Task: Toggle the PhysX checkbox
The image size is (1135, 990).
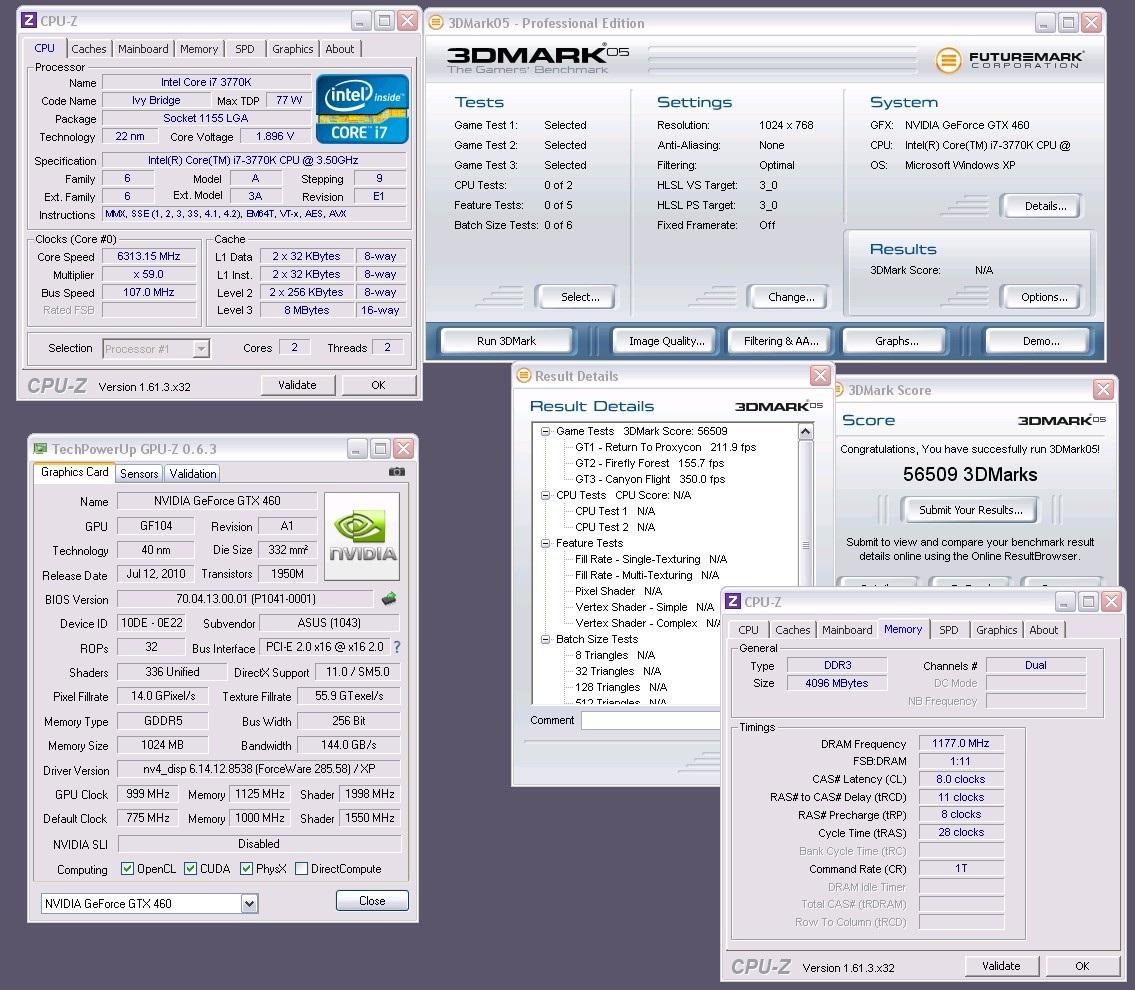Action: click(x=246, y=868)
